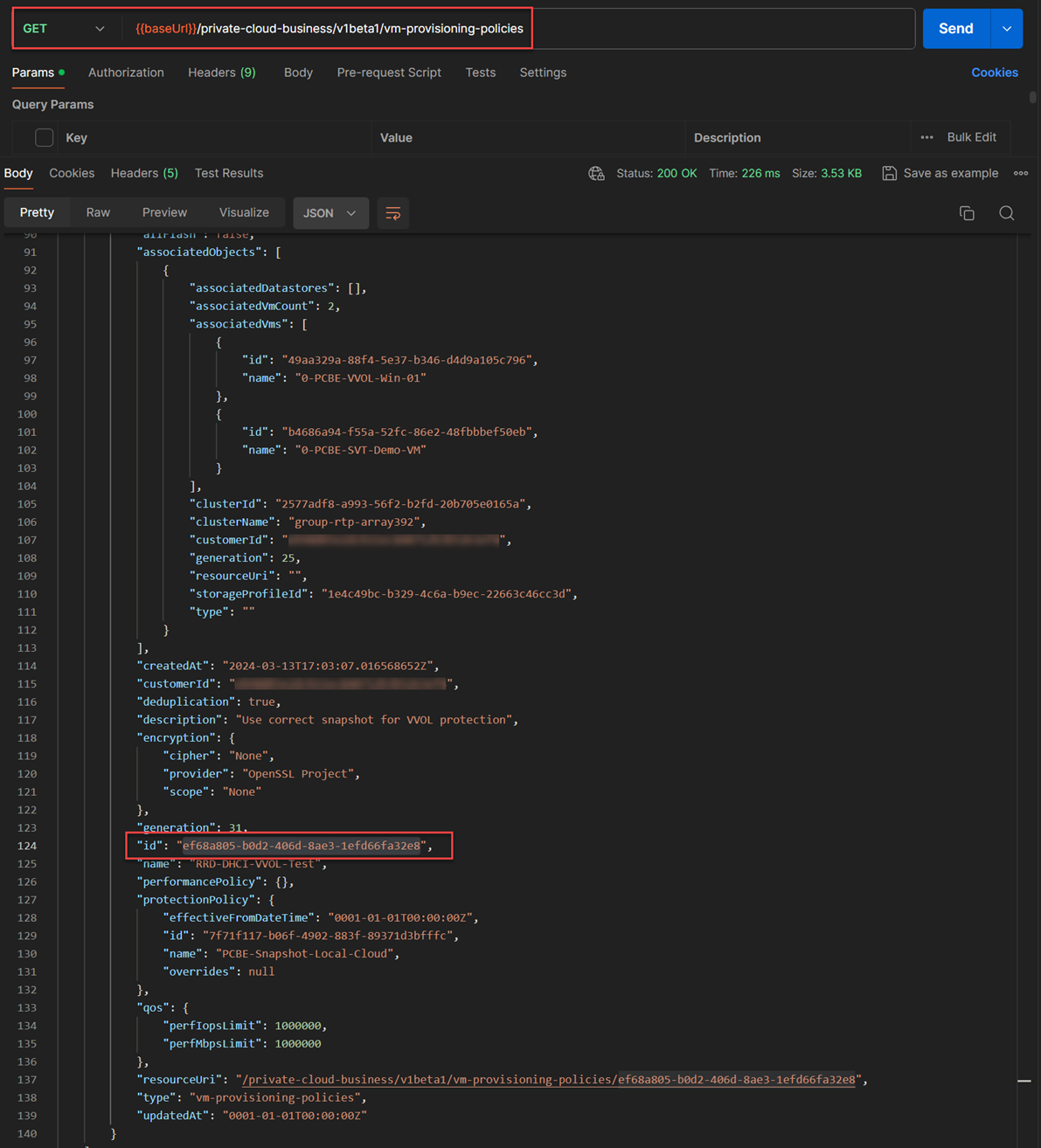The height and width of the screenshot is (1148, 1041).
Task: Switch to the request Body tab
Action: click(x=298, y=73)
